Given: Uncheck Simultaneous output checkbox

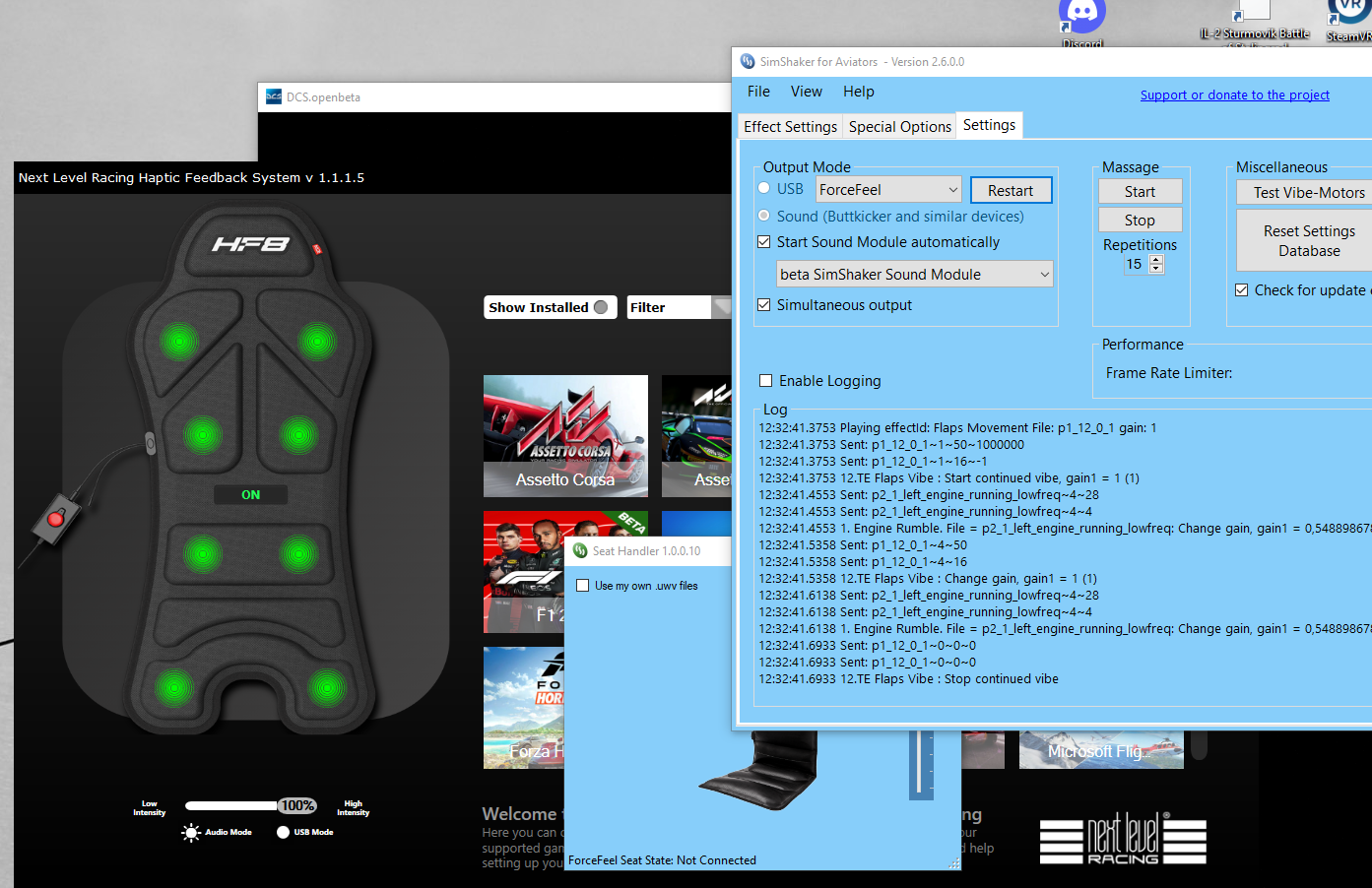Looking at the screenshot, I should point(763,305).
